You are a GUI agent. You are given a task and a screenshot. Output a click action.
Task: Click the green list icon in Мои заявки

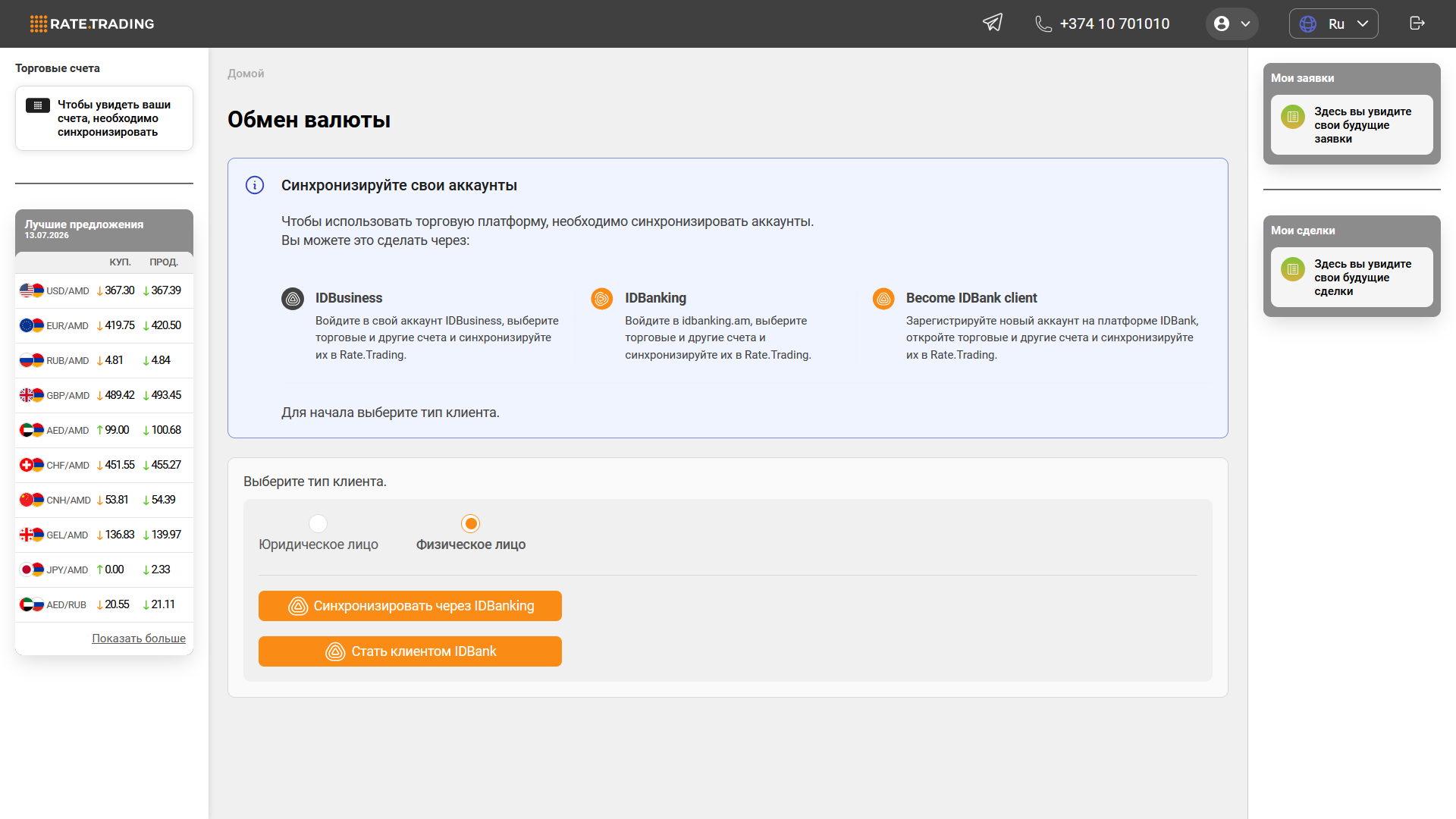click(1293, 117)
